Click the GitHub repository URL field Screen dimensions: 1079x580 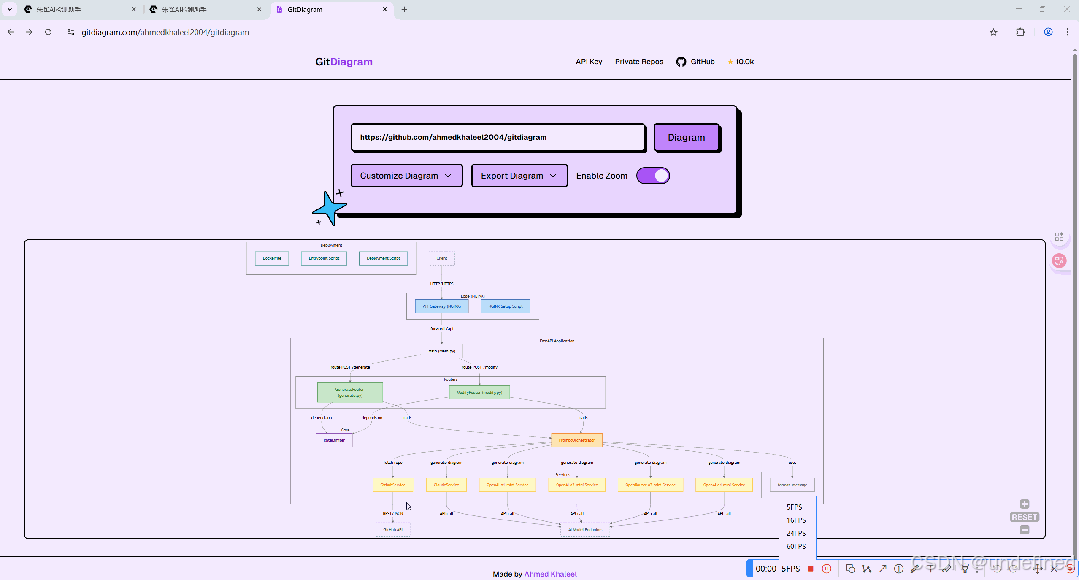(498, 137)
